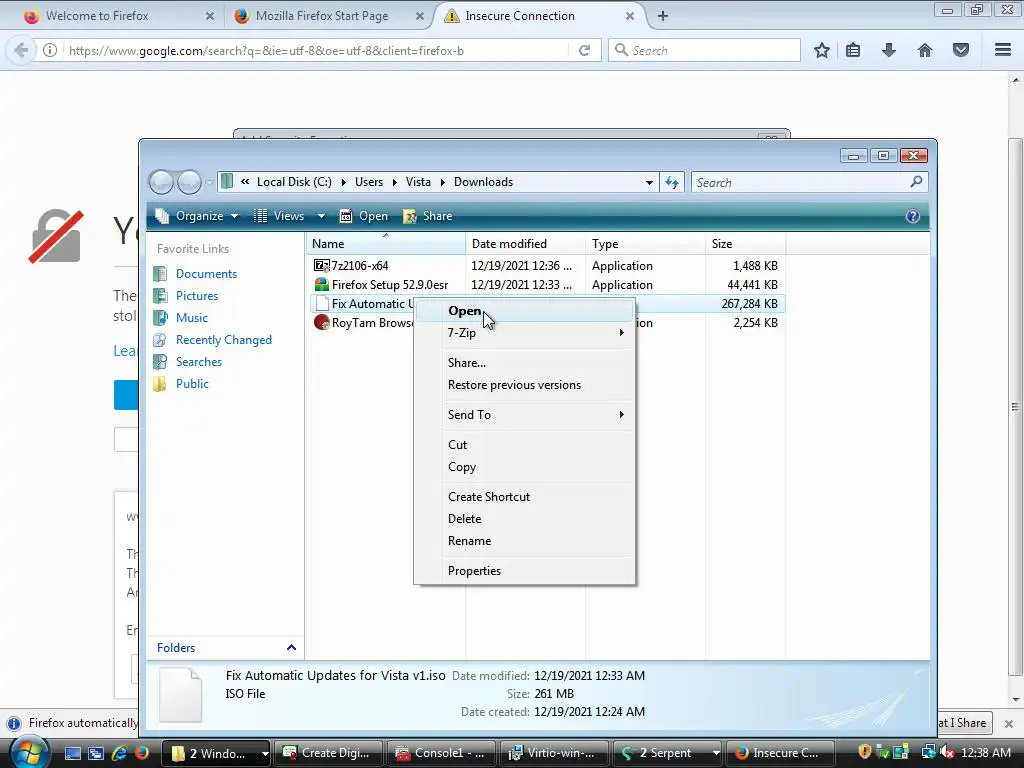Screen dimensions: 1024x768
Task: Click the site information icon in address bar
Action: (x=50, y=50)
